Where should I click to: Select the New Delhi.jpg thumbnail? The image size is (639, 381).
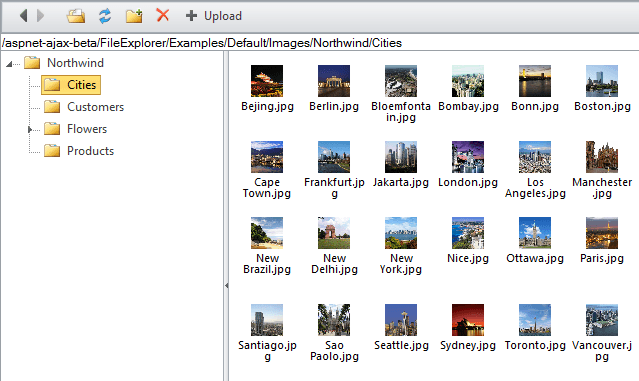(334, 233)
